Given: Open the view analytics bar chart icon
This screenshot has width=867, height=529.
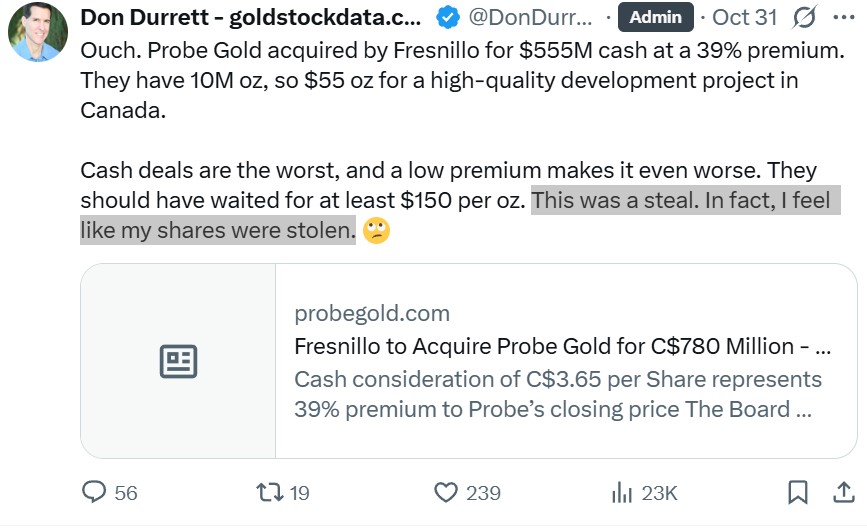Looking at the screenshot, I should (621, 492).
